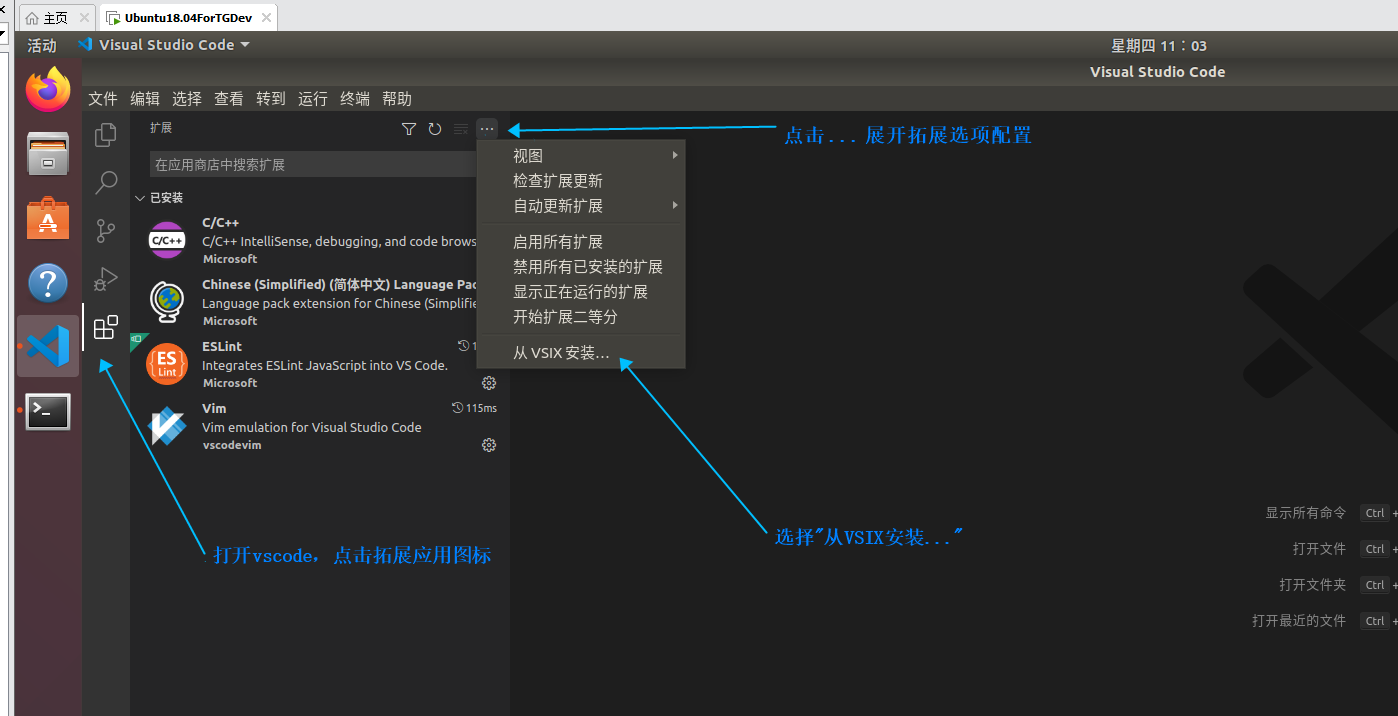This screenshot has height=716, width=1398.
Task: Open the Source Control view
Action: tap(105, 231)
